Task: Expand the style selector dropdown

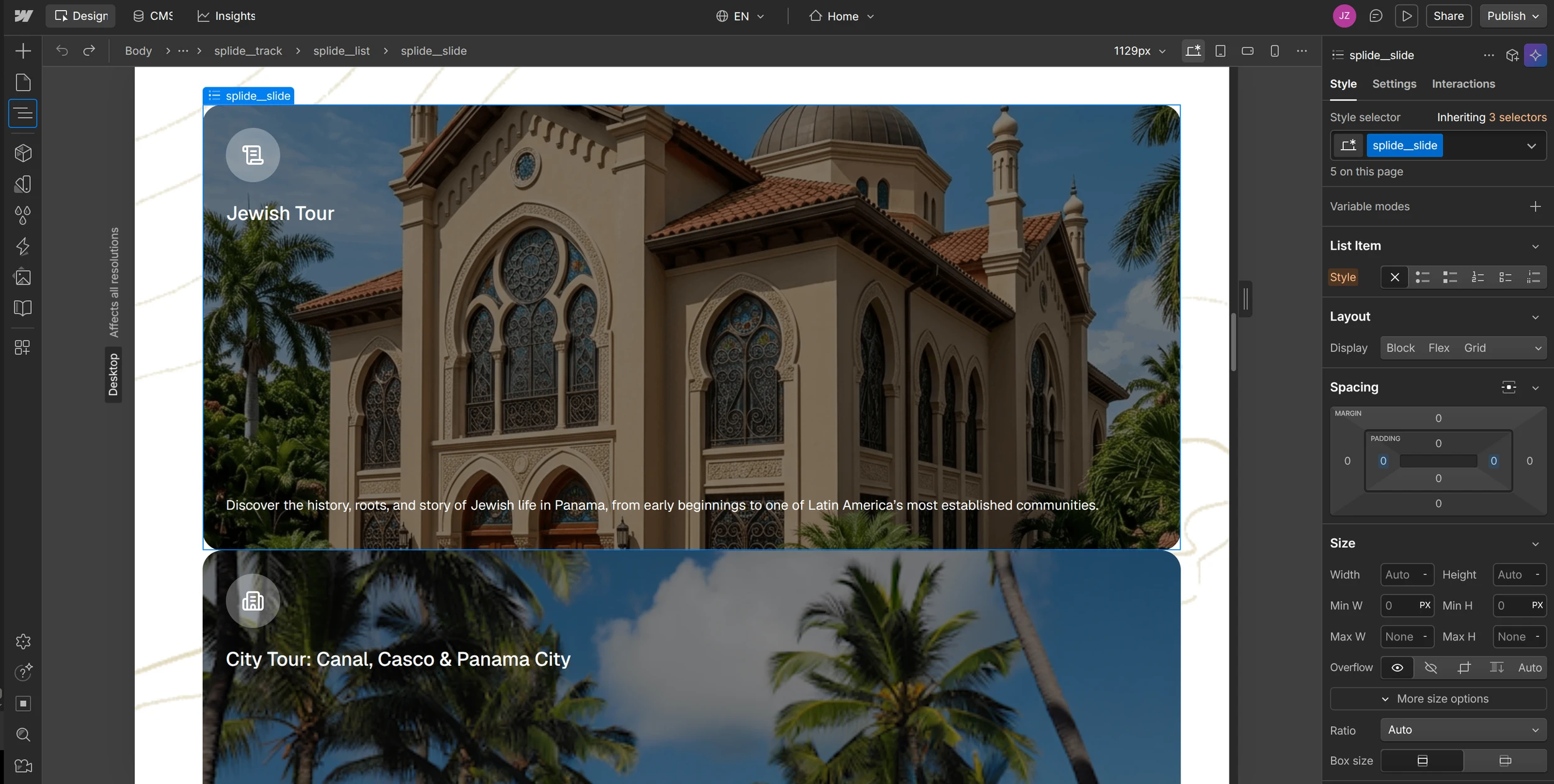Action: 1531,146
